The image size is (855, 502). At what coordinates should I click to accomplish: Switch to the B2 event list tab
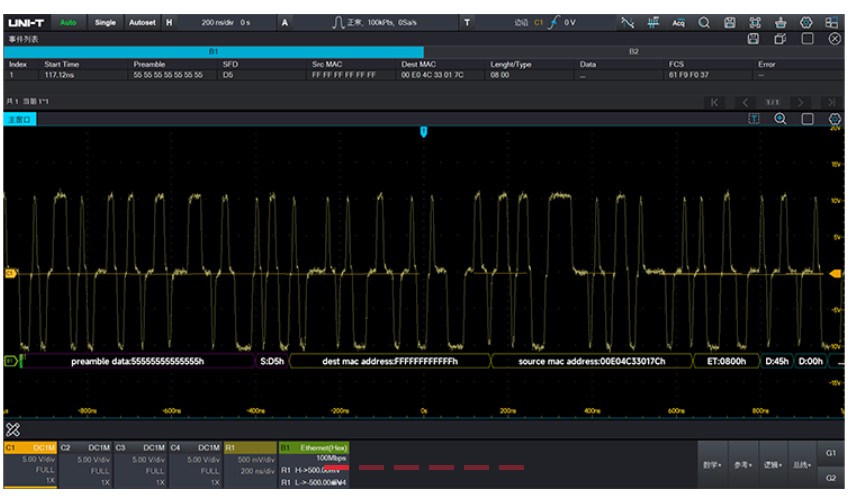[633, 51]
